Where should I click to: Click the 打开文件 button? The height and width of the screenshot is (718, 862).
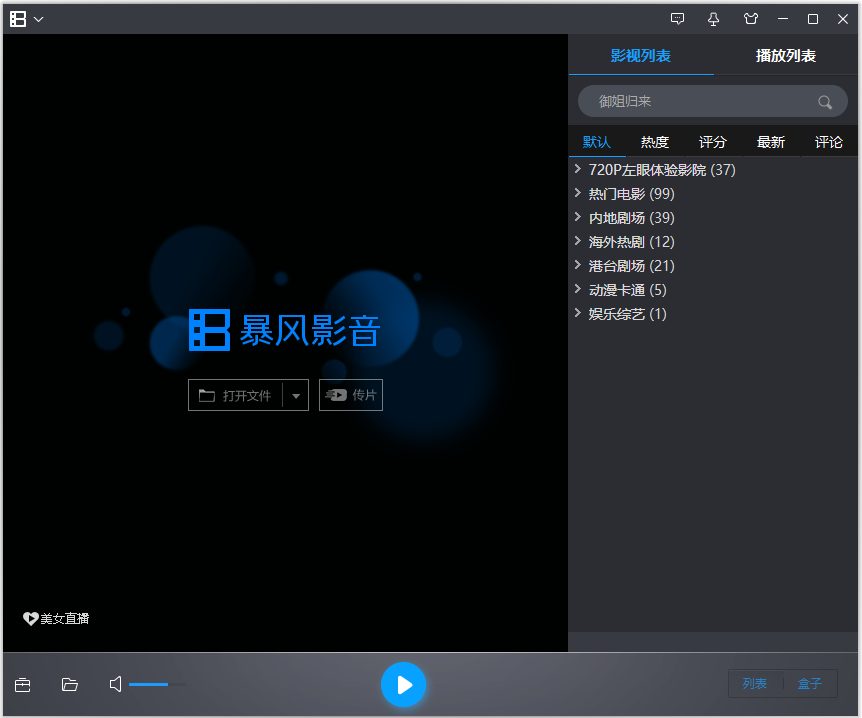pos(235,395)
